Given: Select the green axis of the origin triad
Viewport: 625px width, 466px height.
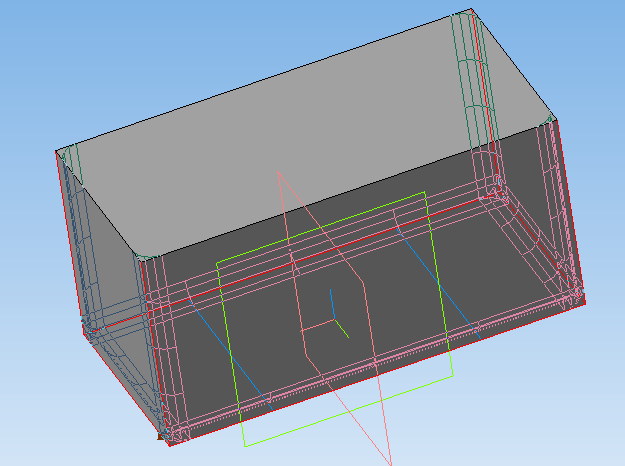Looking at the screenshot, I should [x=341, y=329].
